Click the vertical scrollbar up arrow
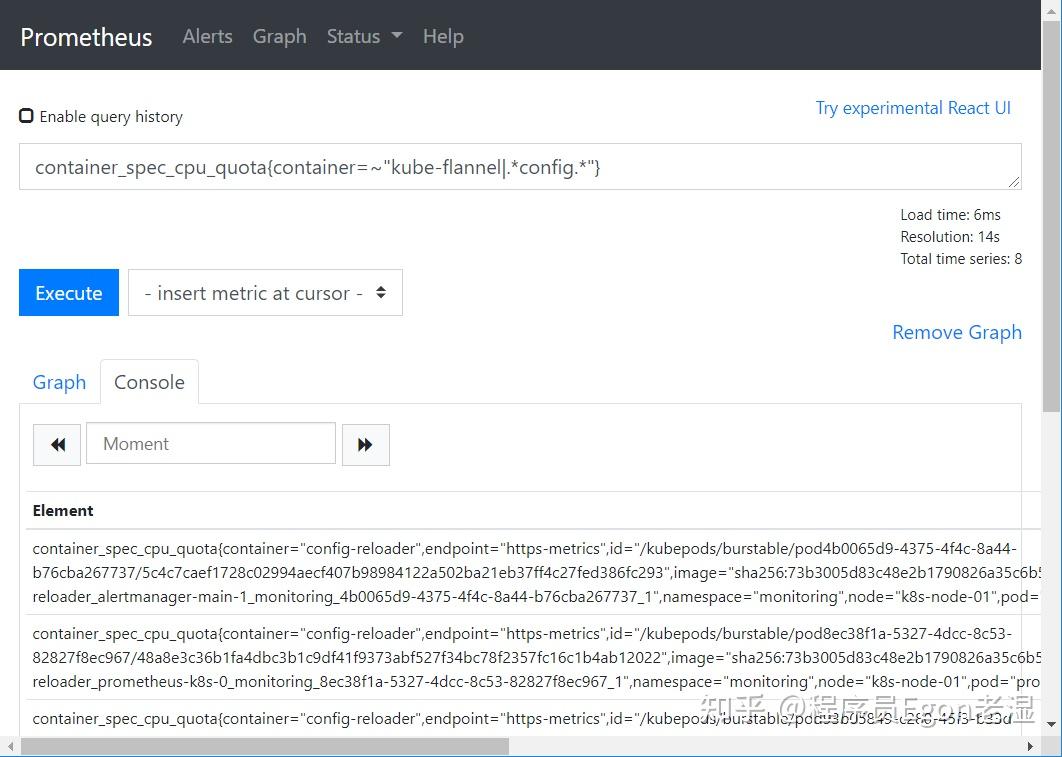1062x757 pixels. click(x=1051, y=10)
